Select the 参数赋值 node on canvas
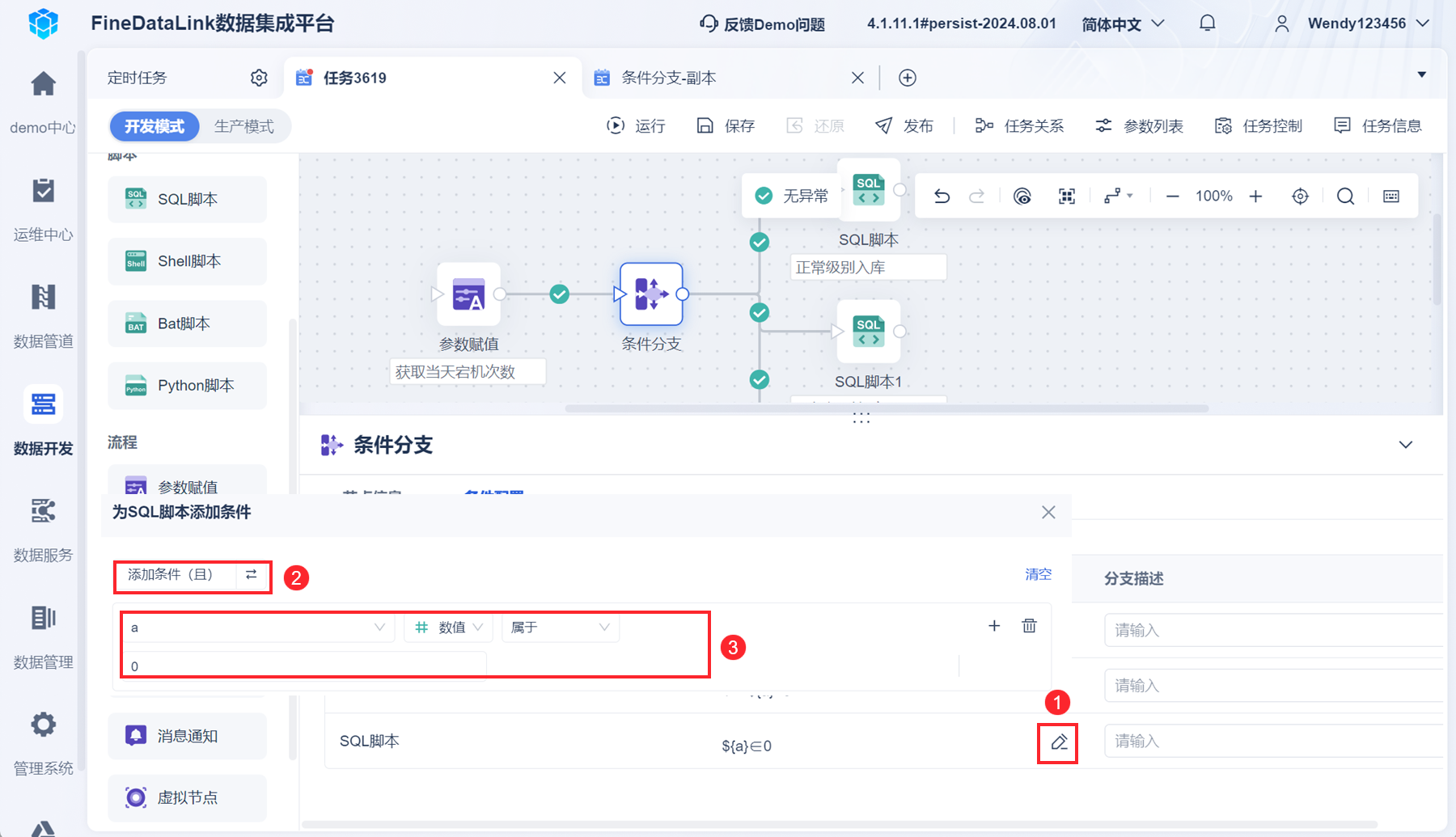The width and height of the screenshot is (1456, 837). click(x=468, y=294)
